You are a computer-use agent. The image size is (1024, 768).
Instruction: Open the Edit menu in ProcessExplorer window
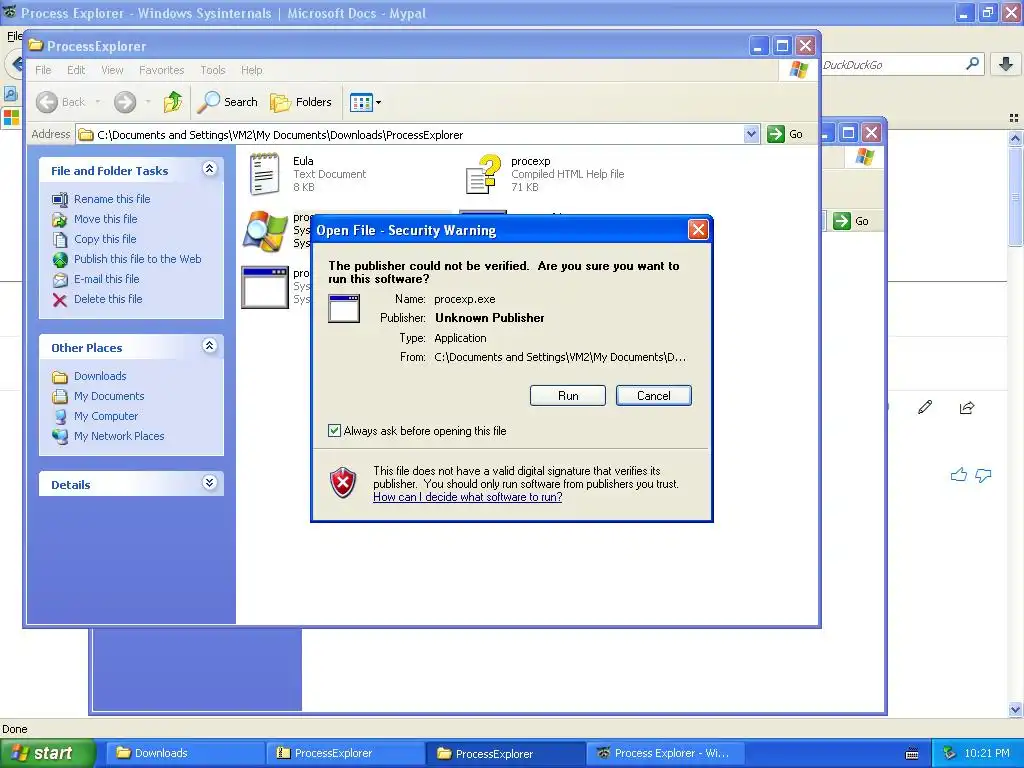click(76, 70)
